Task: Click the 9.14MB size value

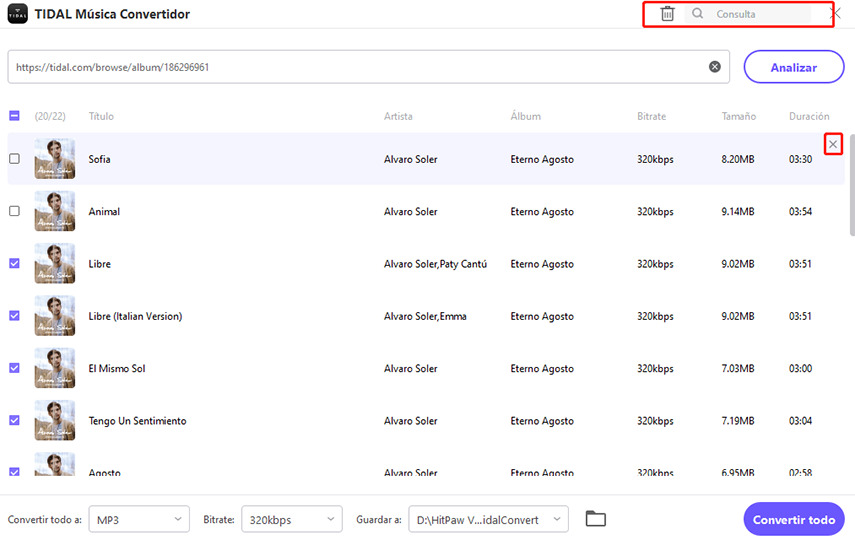Action: click(x=738, y=212)
